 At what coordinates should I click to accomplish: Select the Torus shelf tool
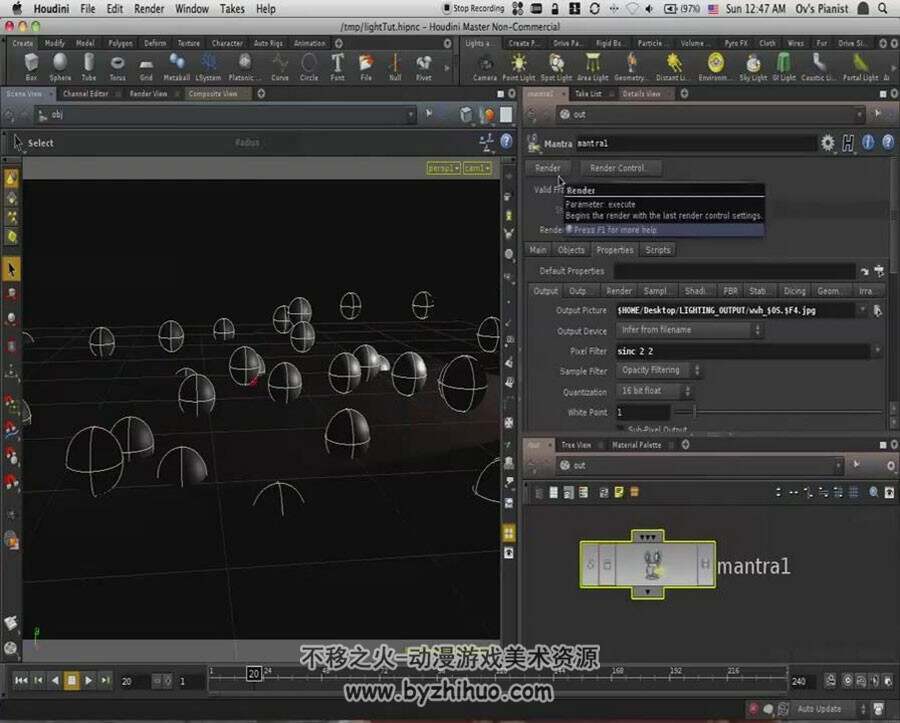click(x=118, y=67)
